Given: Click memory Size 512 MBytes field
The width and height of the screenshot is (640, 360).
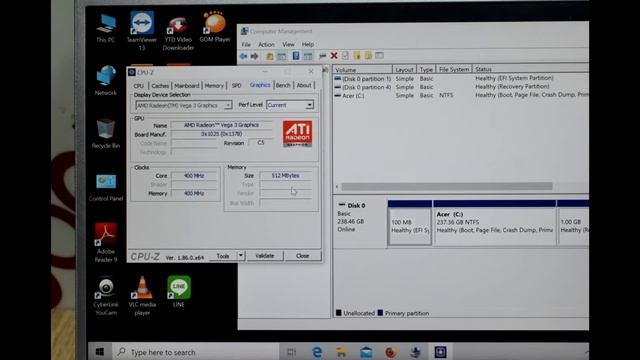Looking at the screenshot, I should [x=285, y=176].
